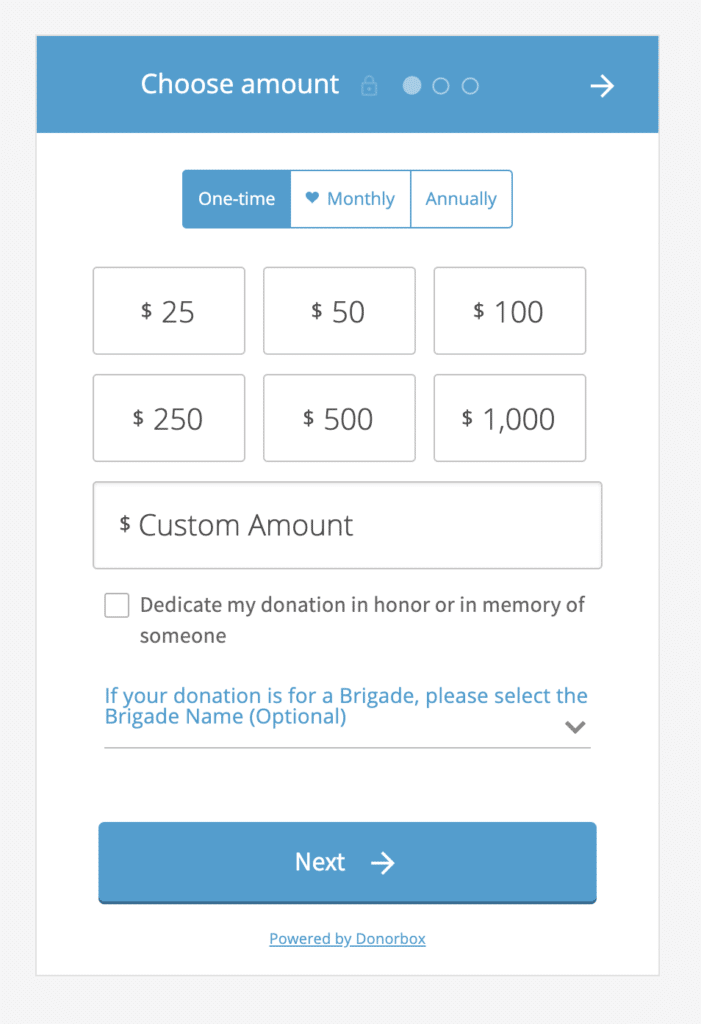Choose the $100 donation amount
The width and height of the screenshot is (701, 1024).
click(x=509, y=311)
